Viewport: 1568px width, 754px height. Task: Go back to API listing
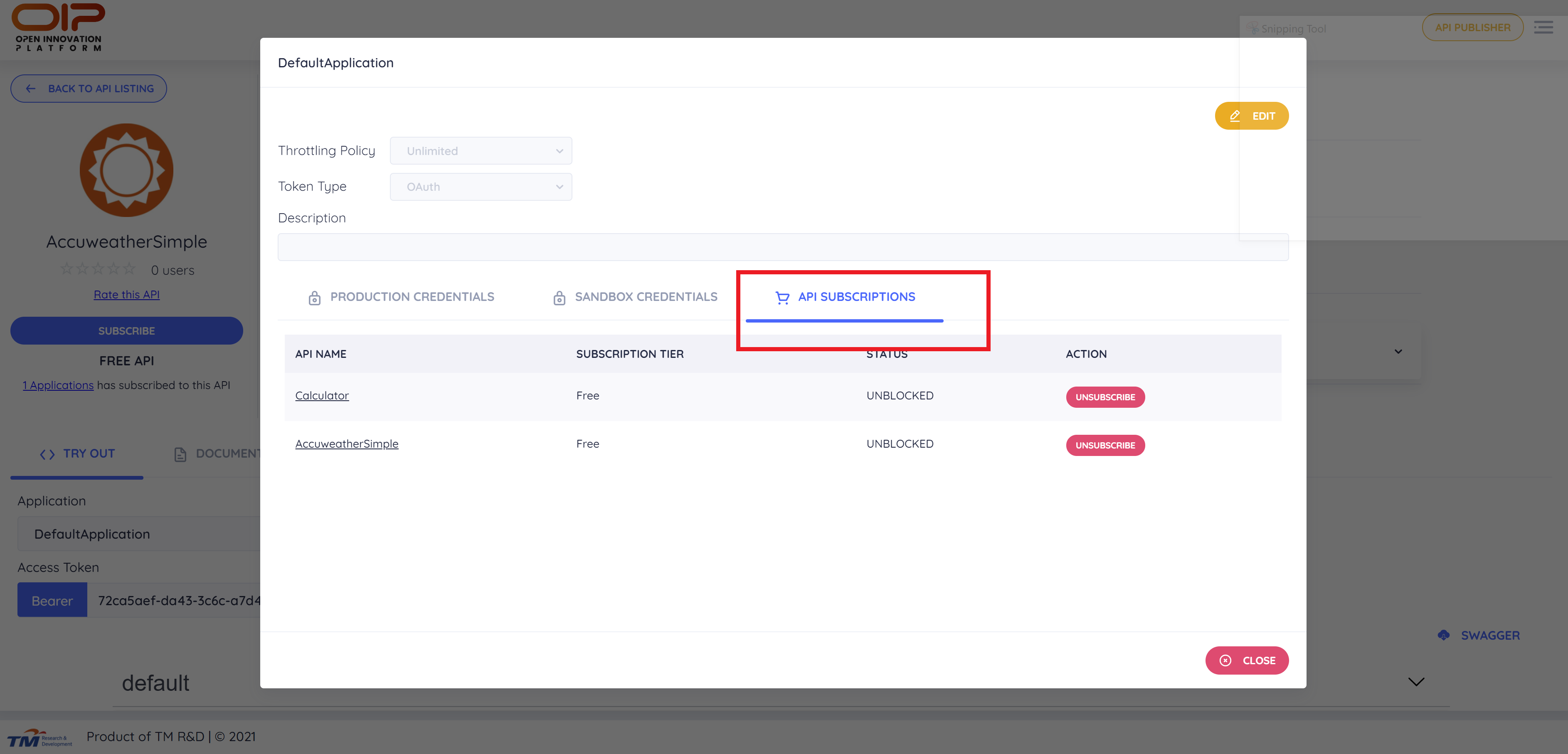click(x=88, y=89)
